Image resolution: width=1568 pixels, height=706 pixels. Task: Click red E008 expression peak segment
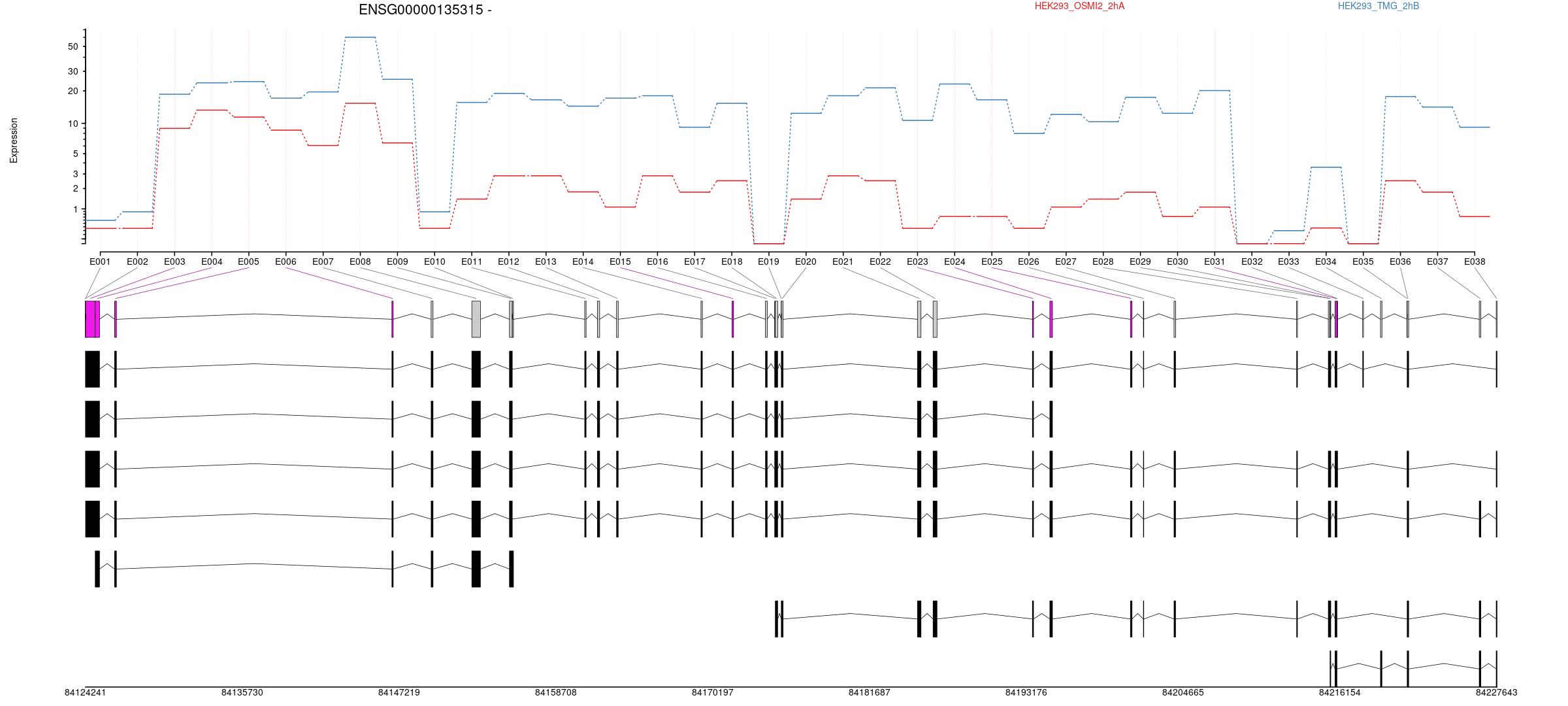pos(360,103)
